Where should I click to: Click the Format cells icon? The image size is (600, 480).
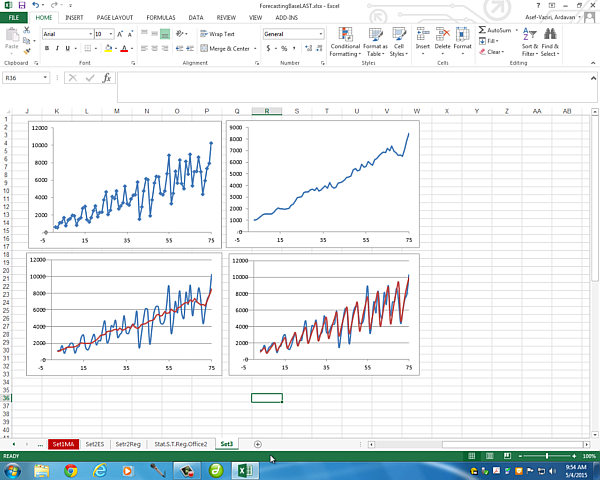[462, 34]
